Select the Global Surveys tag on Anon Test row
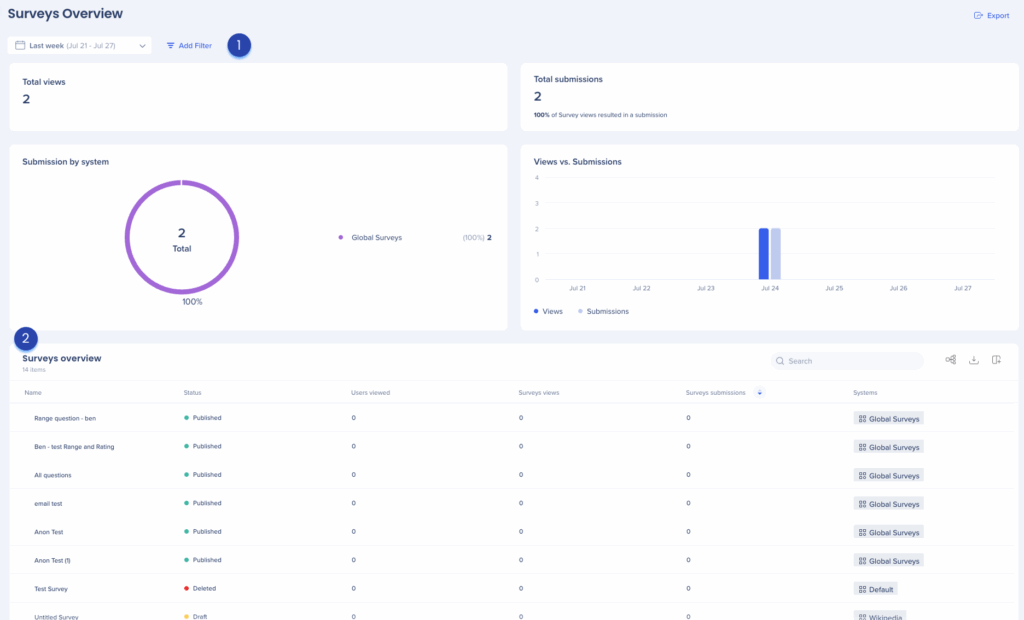The image size is (1024, 620). [x=888, y=531]
